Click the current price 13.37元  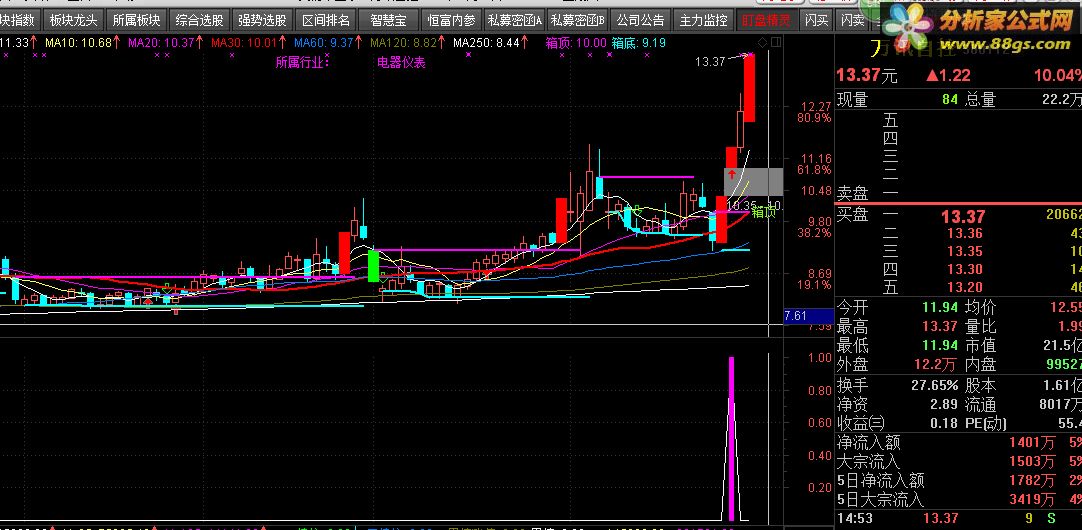click(x=867, y=75)
